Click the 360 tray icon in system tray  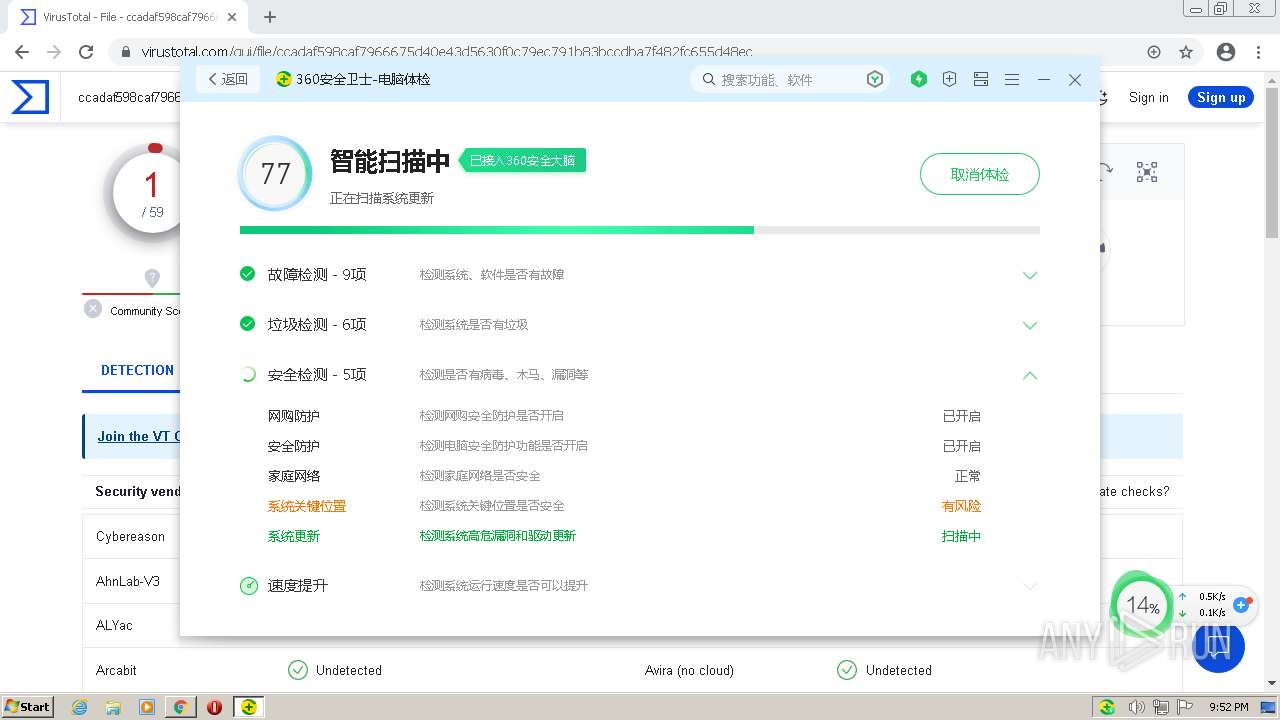(1106, 707)
